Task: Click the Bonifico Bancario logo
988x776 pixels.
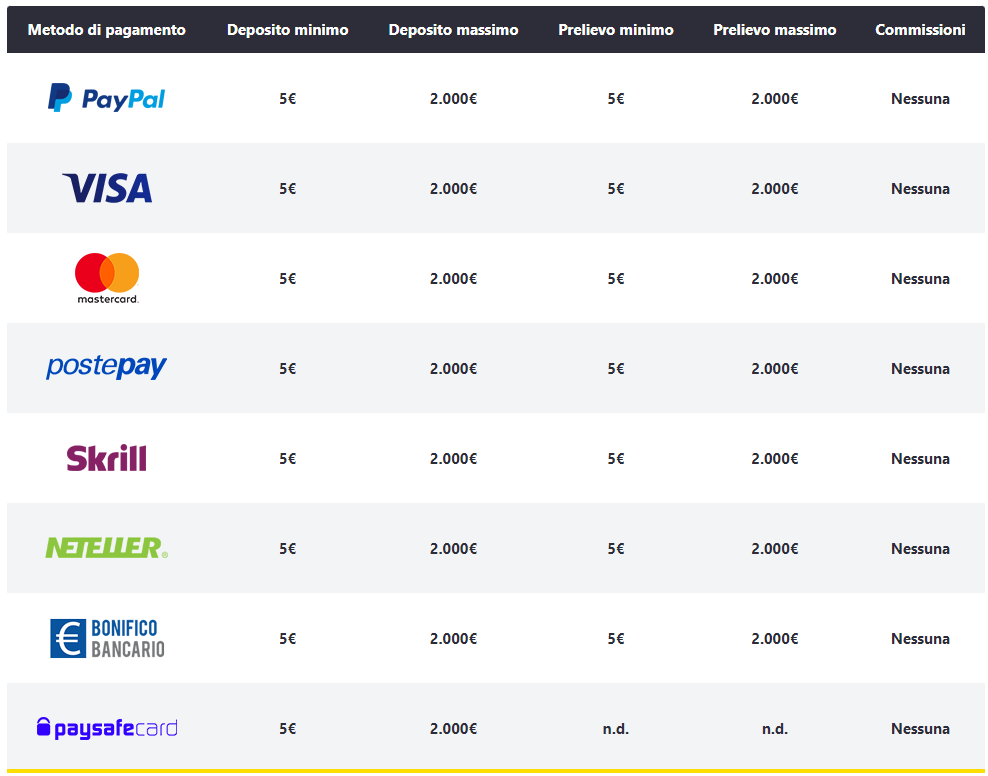Action: point(107,638)
